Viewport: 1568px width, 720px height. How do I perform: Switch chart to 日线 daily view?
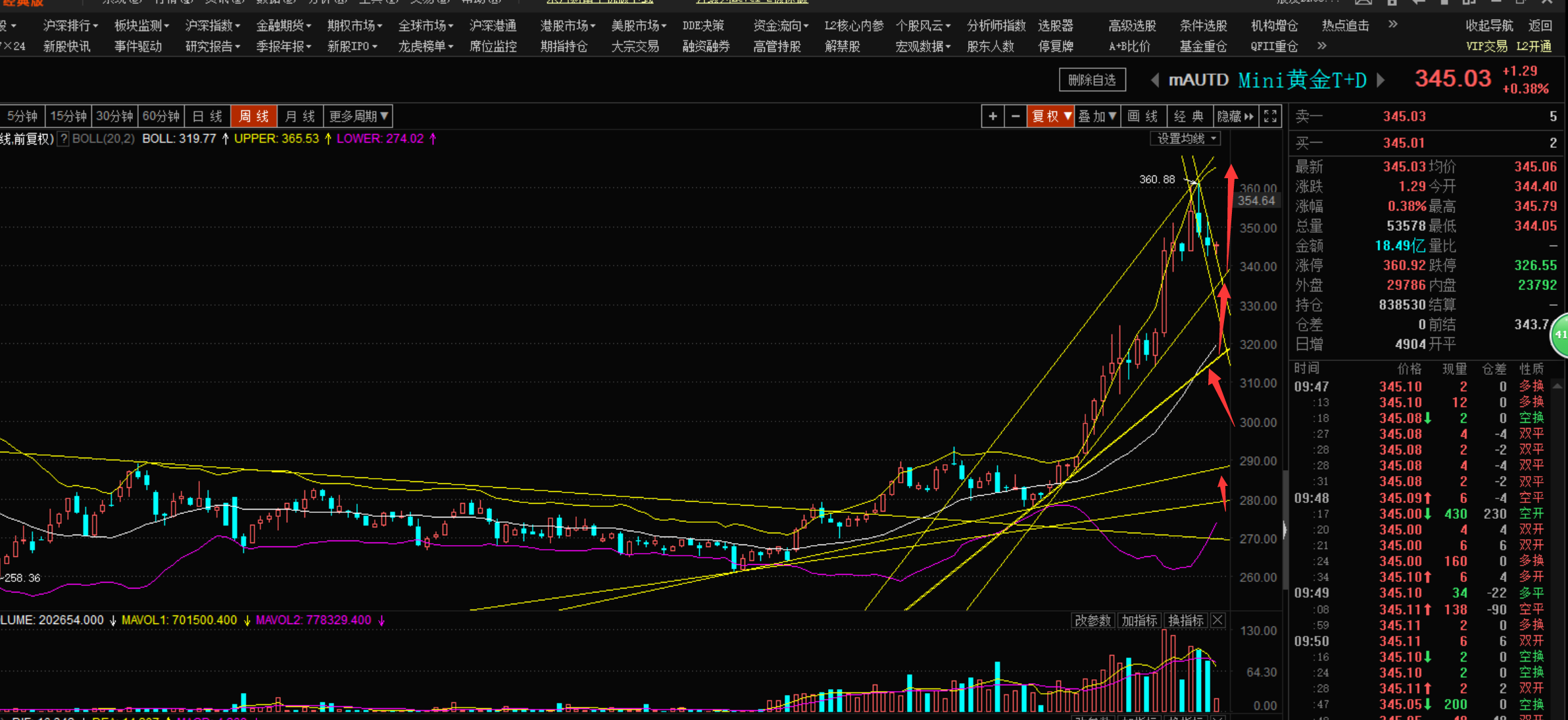coord(207,116)
